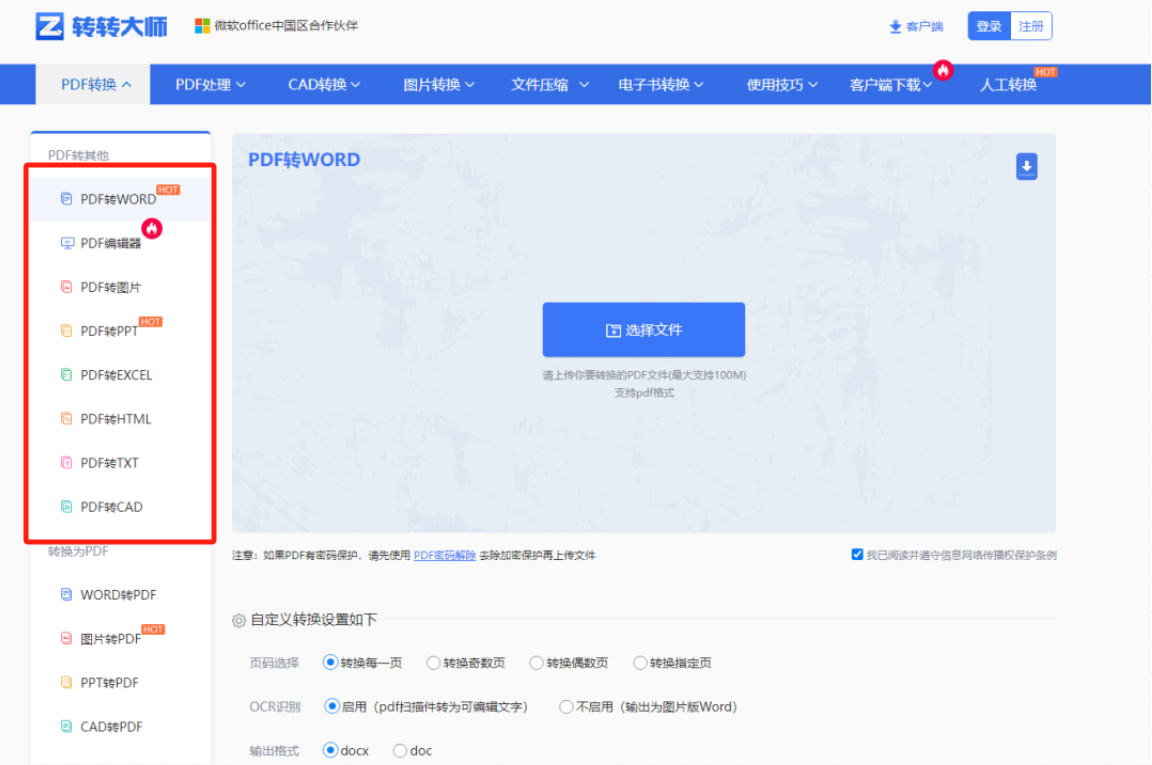Select 转换指定页 radio option
1152x765 pixels.
pyautogui.click(x=640, y=663)
